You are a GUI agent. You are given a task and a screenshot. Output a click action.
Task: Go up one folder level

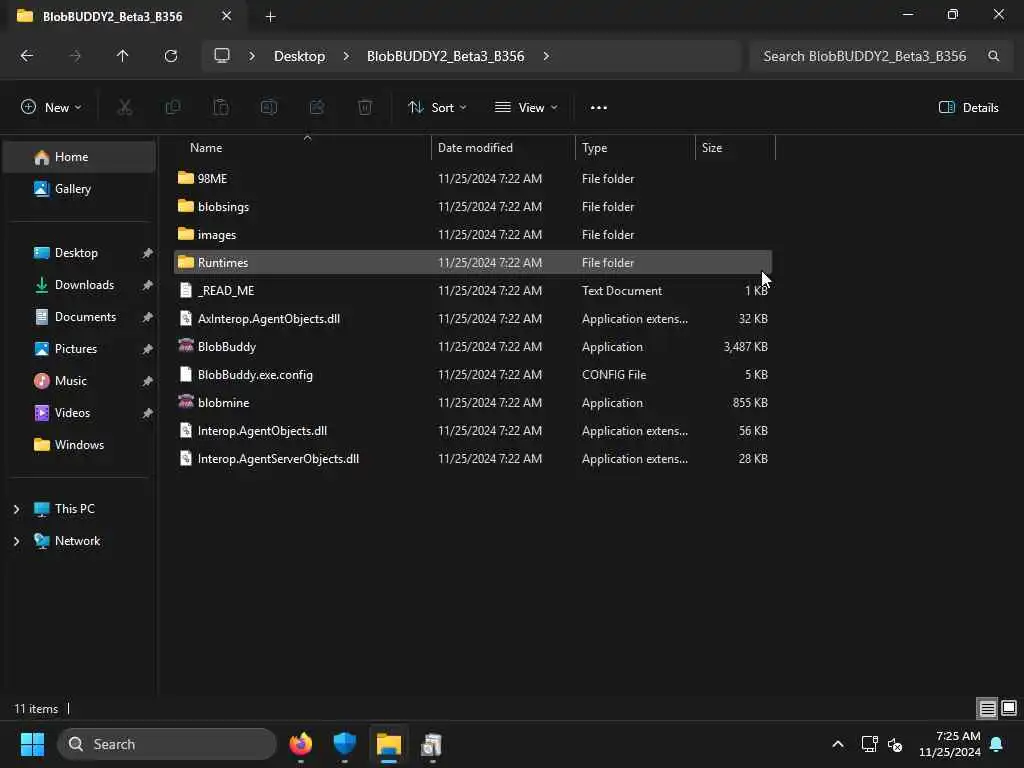[x=122, y=56]
